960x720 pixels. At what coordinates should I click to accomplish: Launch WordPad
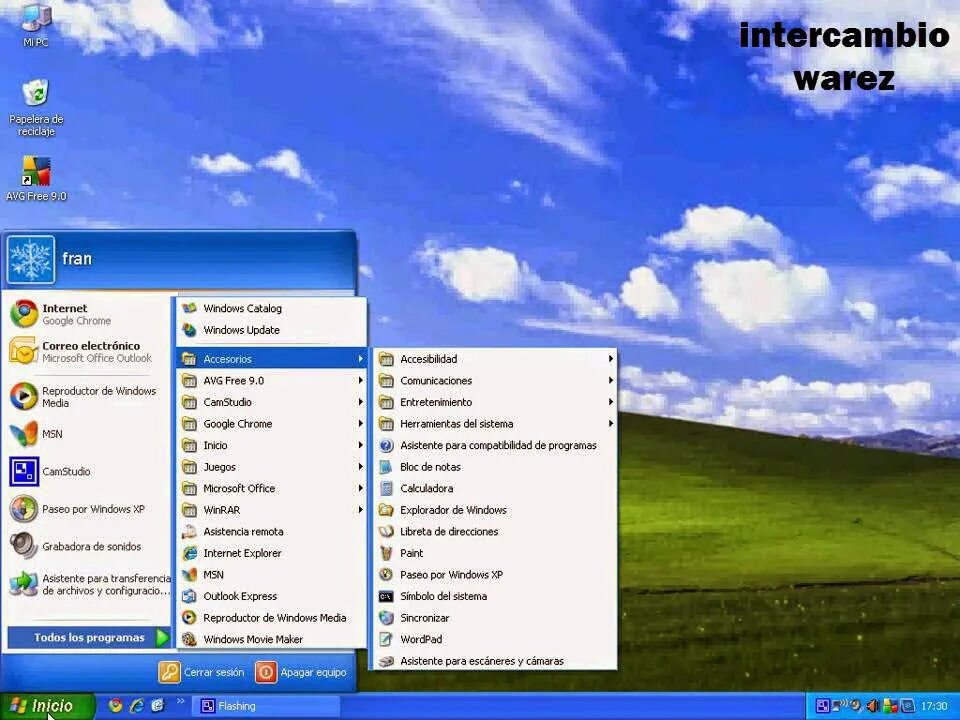(495, 639)
